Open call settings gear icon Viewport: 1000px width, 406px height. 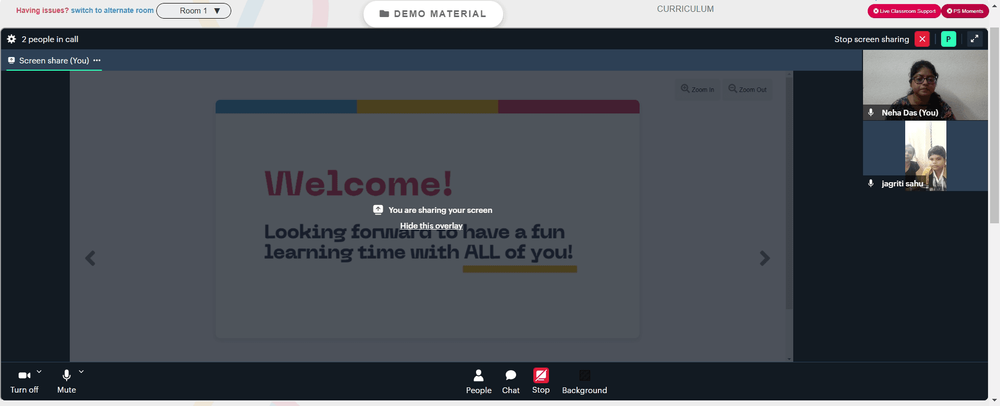click(x=11, y=39)
